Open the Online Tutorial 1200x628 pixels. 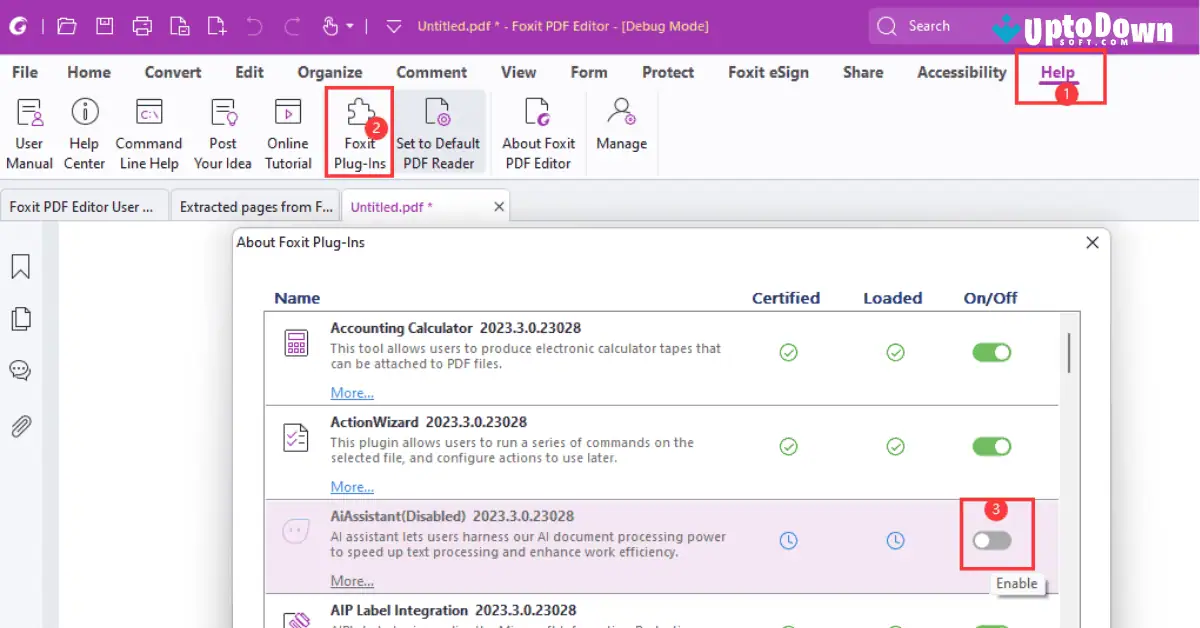coord(287,131)
